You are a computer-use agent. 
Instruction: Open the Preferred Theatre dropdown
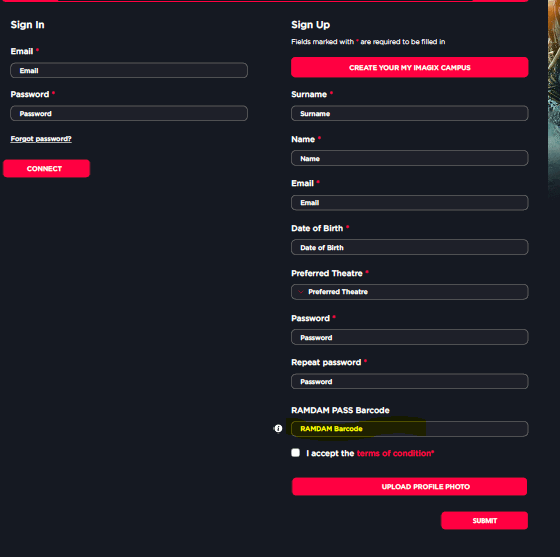point(410,292)
